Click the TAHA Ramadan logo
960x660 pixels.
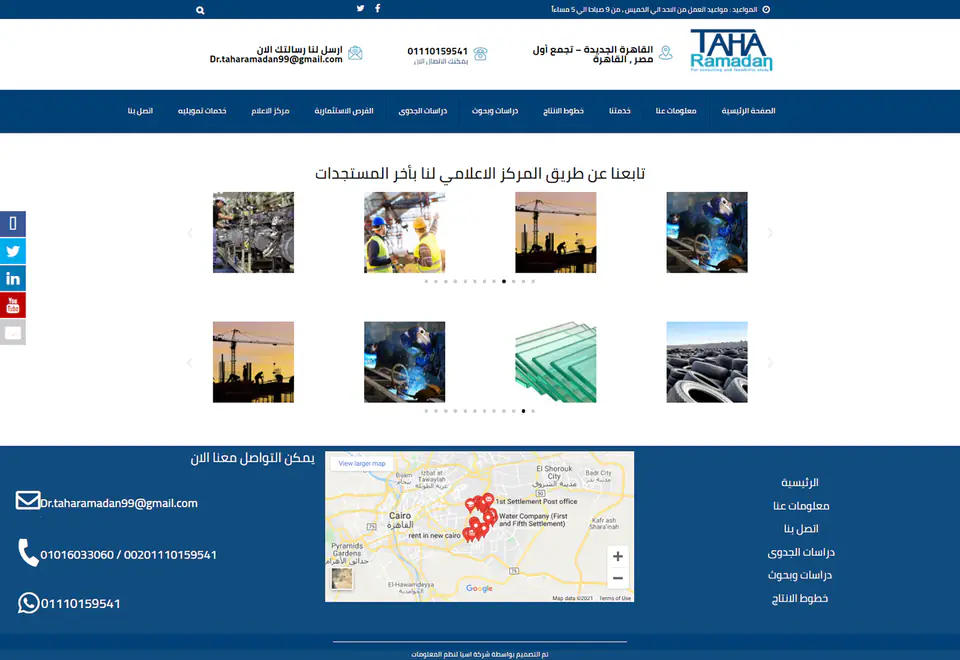(731, 51)
